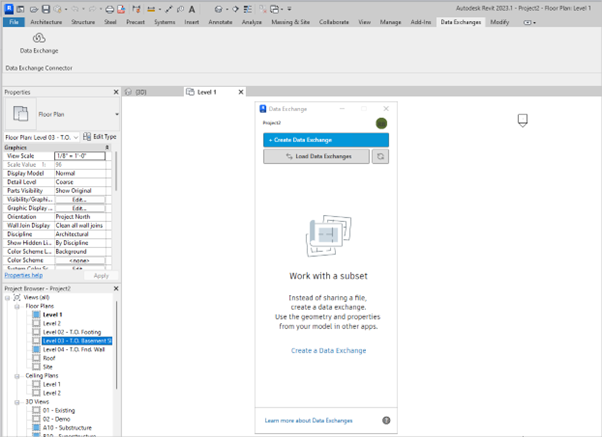Click the Undo arrow icon
Screen dimensions: 602x437
click(75, 9)
